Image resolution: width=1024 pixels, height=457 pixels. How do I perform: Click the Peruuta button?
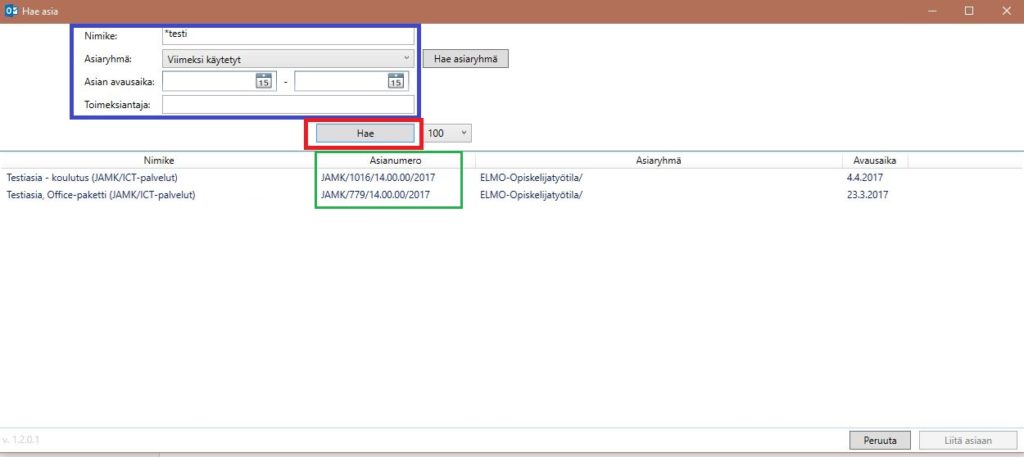[x=880, y=440]
